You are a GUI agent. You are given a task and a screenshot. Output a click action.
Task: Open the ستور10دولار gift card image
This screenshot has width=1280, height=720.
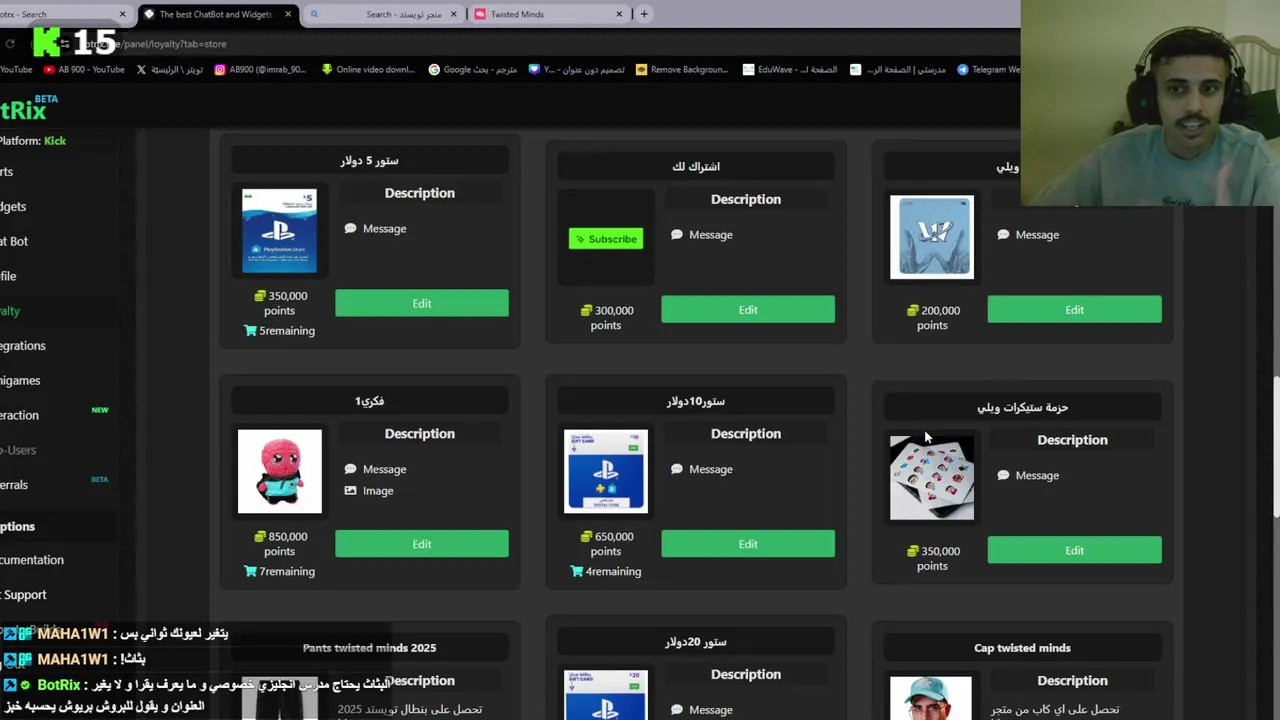[x=606, y=471]
